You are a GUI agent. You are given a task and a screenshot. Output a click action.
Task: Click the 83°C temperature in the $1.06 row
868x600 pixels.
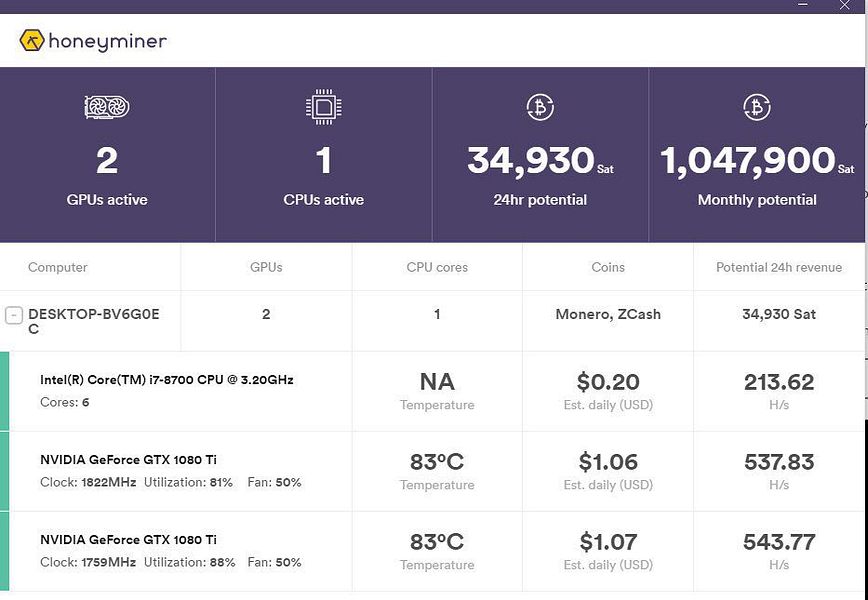point(437,462)
